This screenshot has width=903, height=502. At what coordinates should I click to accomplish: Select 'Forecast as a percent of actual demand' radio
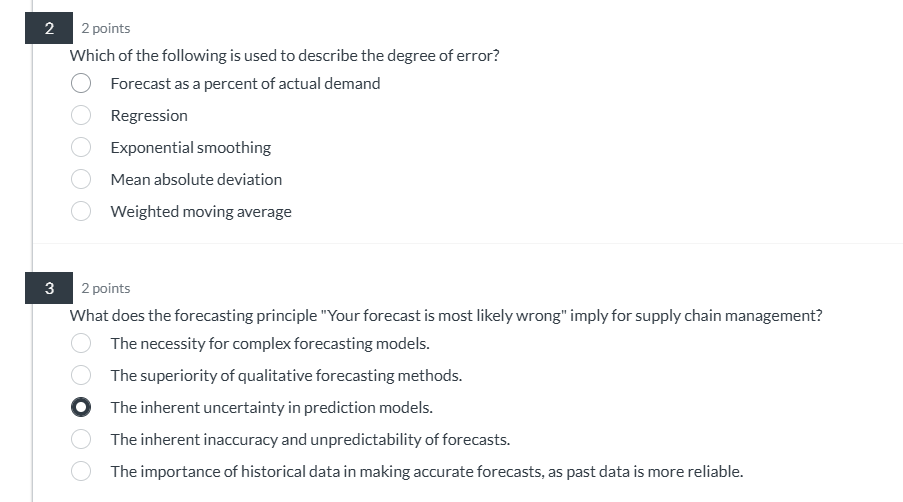tap(81, 83)
